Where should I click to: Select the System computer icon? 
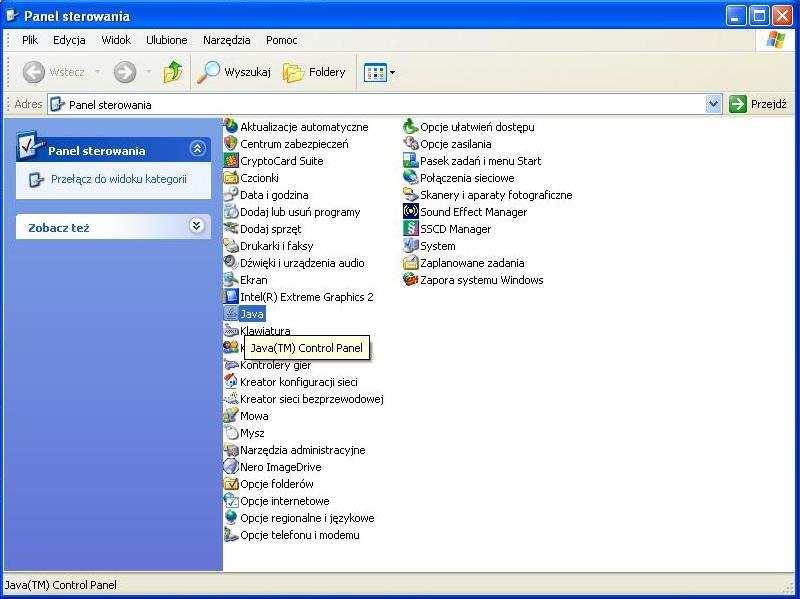411,246
